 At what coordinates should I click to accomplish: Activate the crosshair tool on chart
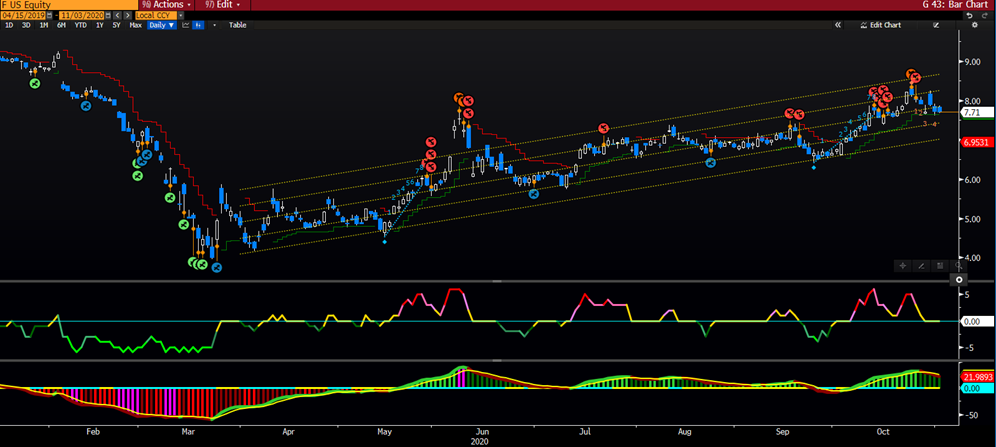(x=903, y=266)
